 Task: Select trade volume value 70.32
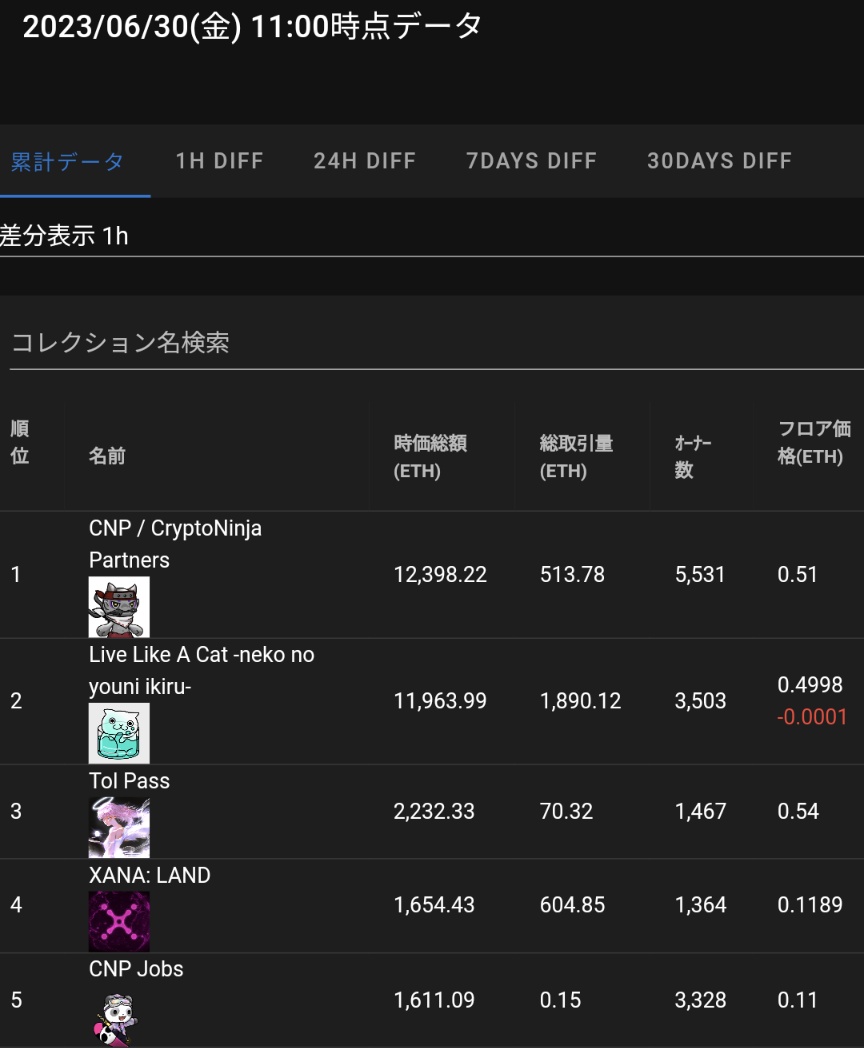tap(566, 811)
